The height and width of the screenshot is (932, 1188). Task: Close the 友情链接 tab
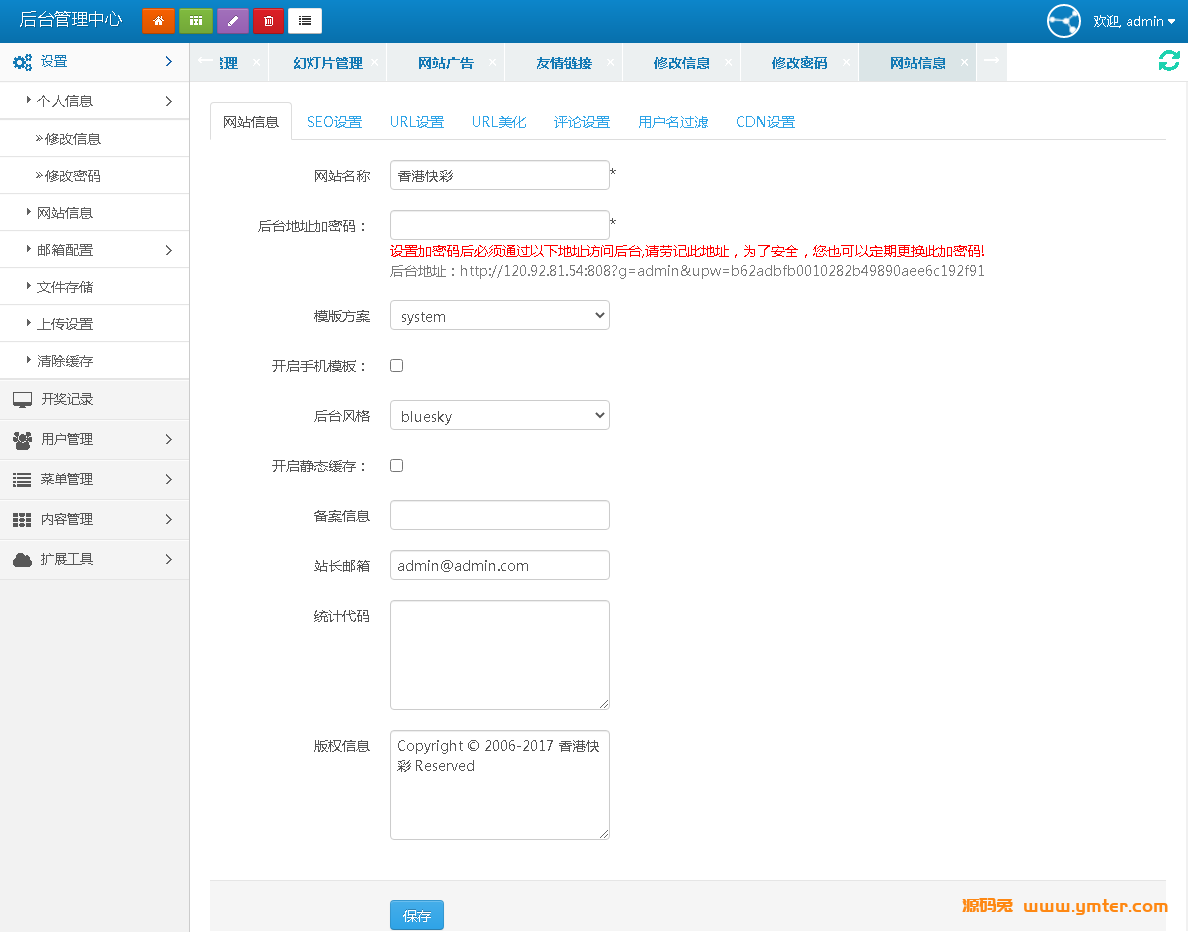(x=610, y=62)
